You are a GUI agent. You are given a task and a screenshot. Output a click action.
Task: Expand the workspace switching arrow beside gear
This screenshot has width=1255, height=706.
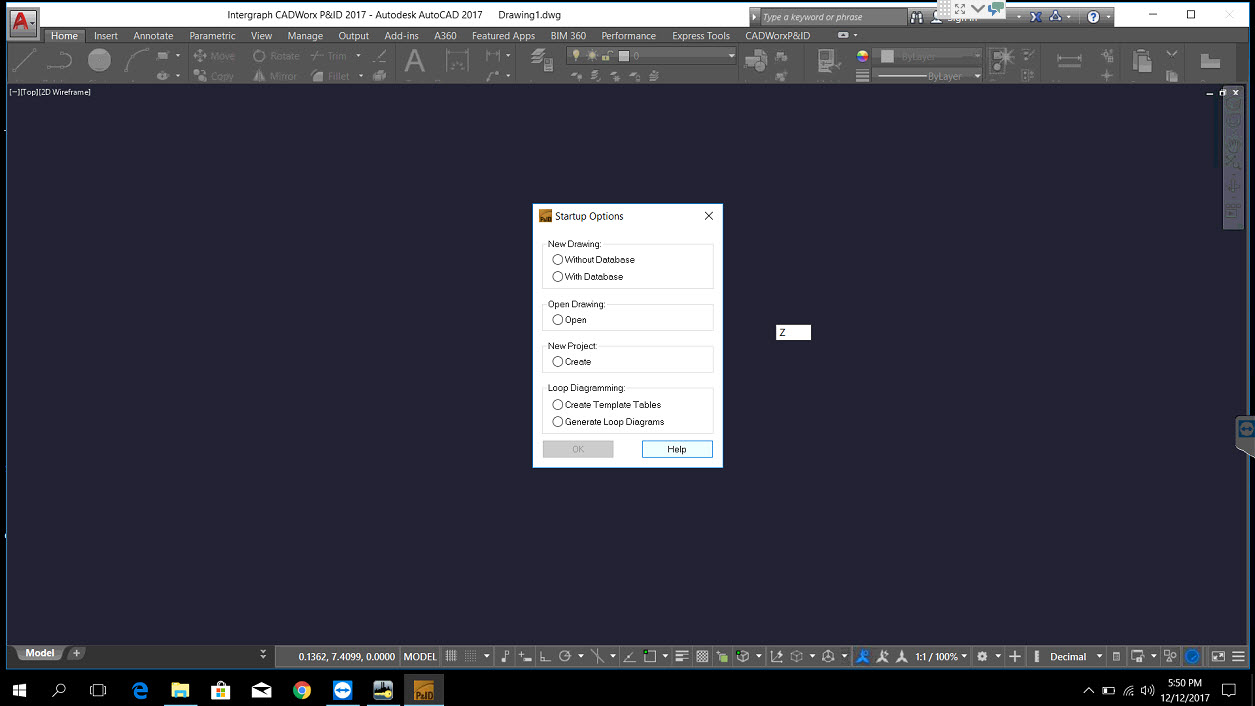[x=997, y=657]
